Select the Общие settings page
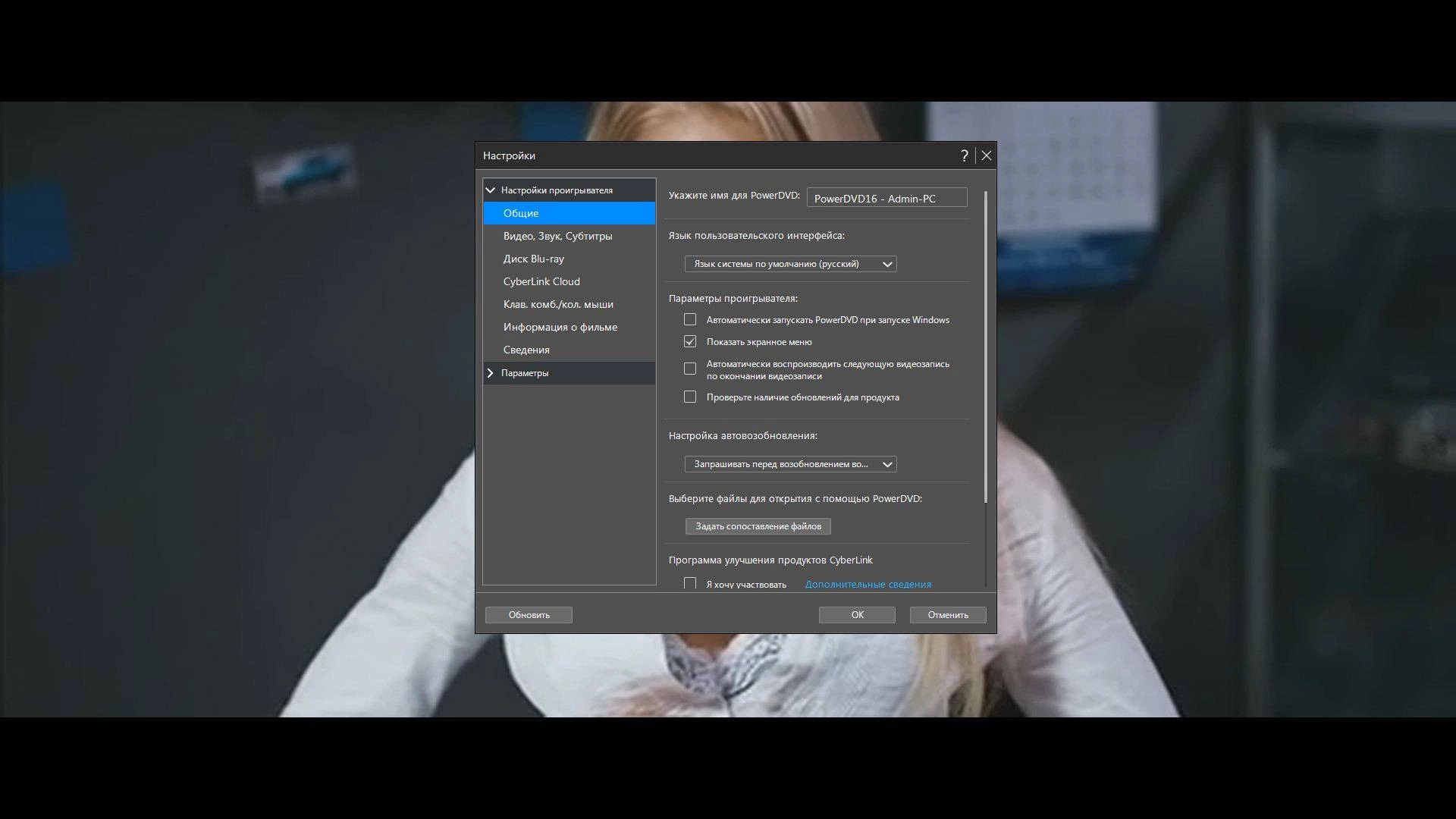1456x819 pixels. [570, 213]
